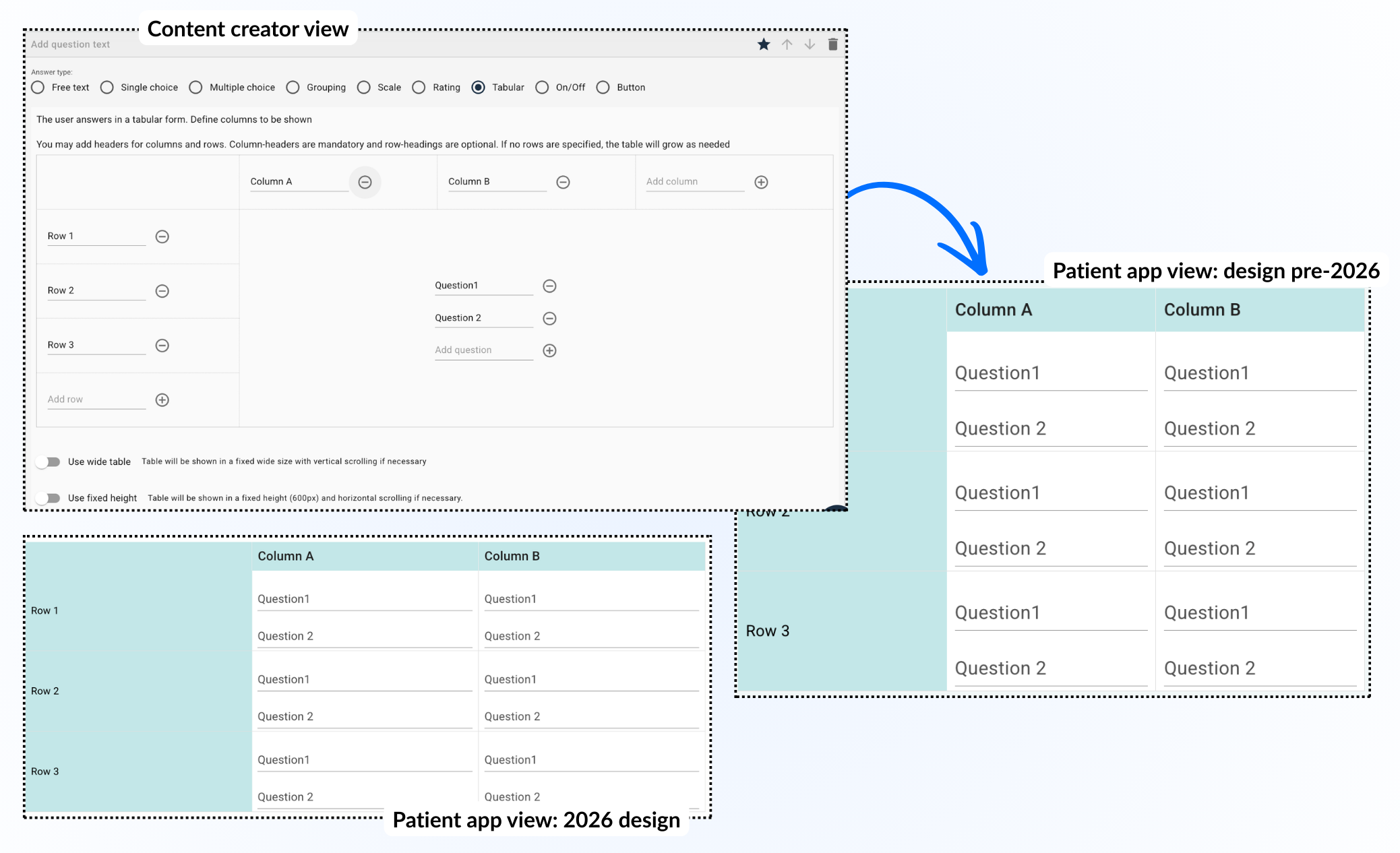Select the On/Off radio option
The height and width of the screenshot is (853, 1400).
tap(542, 88)
